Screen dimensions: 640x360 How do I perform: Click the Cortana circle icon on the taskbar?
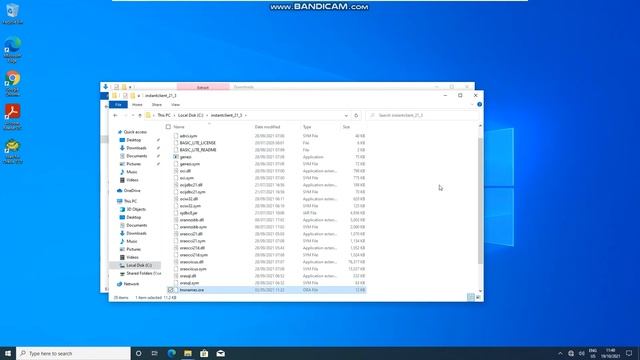(x=138, y=353)
